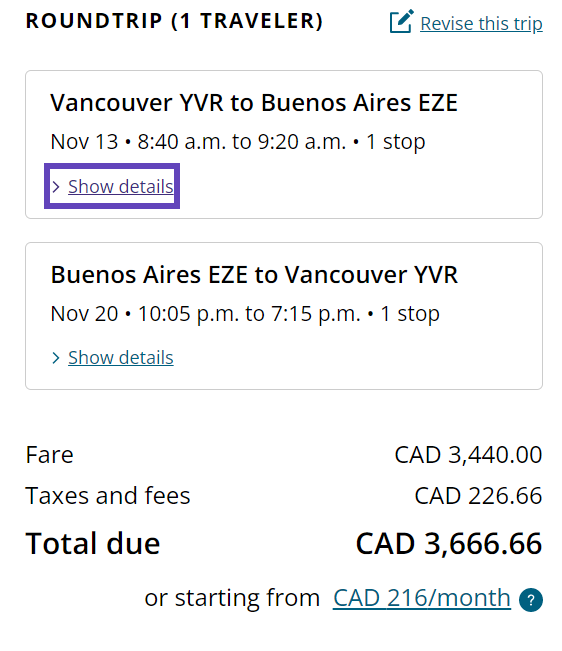Expand Show details for Vancouver to Buenos Aires

[120, 186]
